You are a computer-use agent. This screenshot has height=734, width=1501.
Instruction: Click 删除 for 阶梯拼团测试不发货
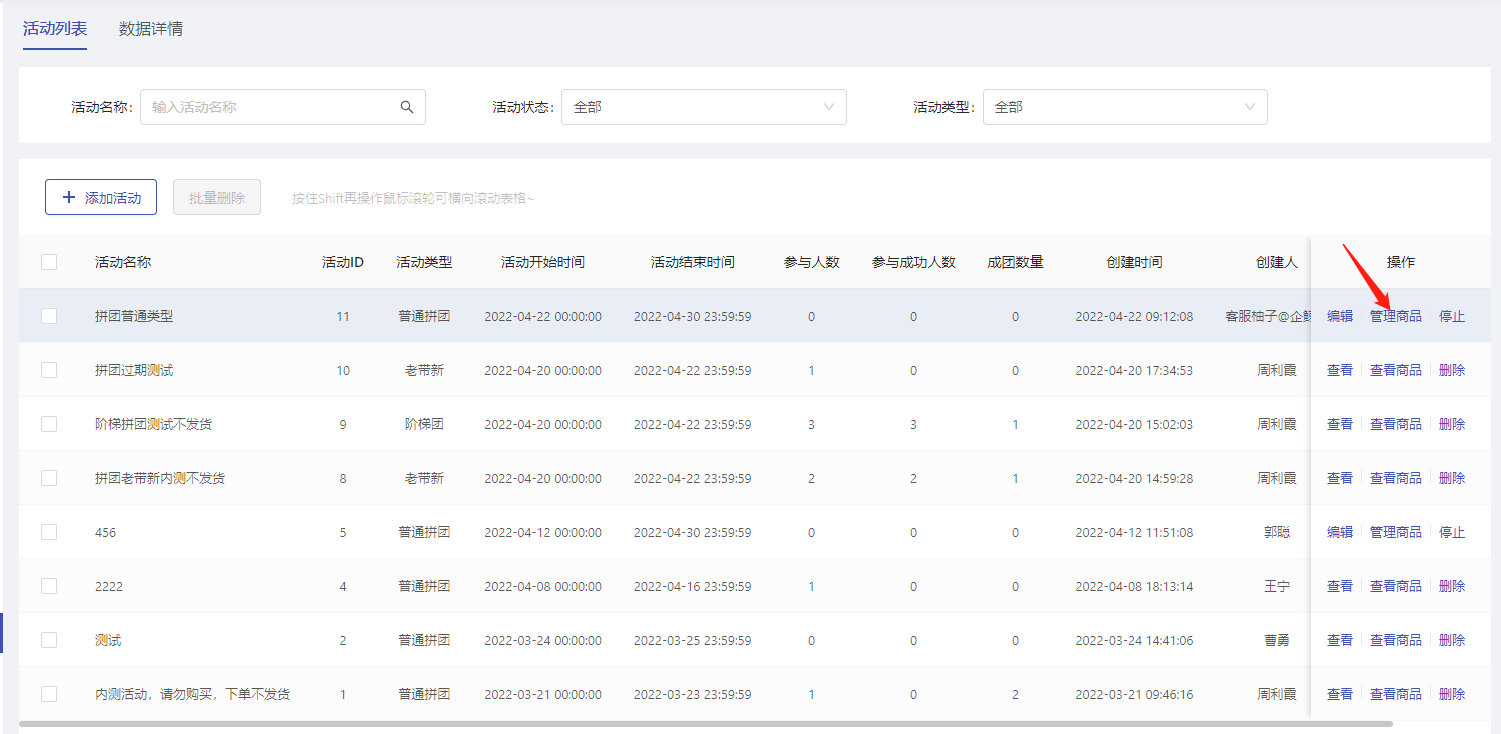(1452, 424)
